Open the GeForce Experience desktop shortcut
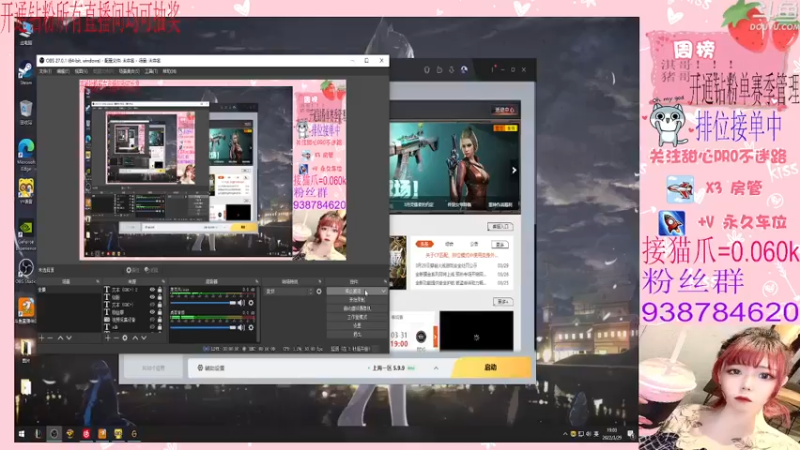This screenshot has height=450, width=800. pos(26,234)
